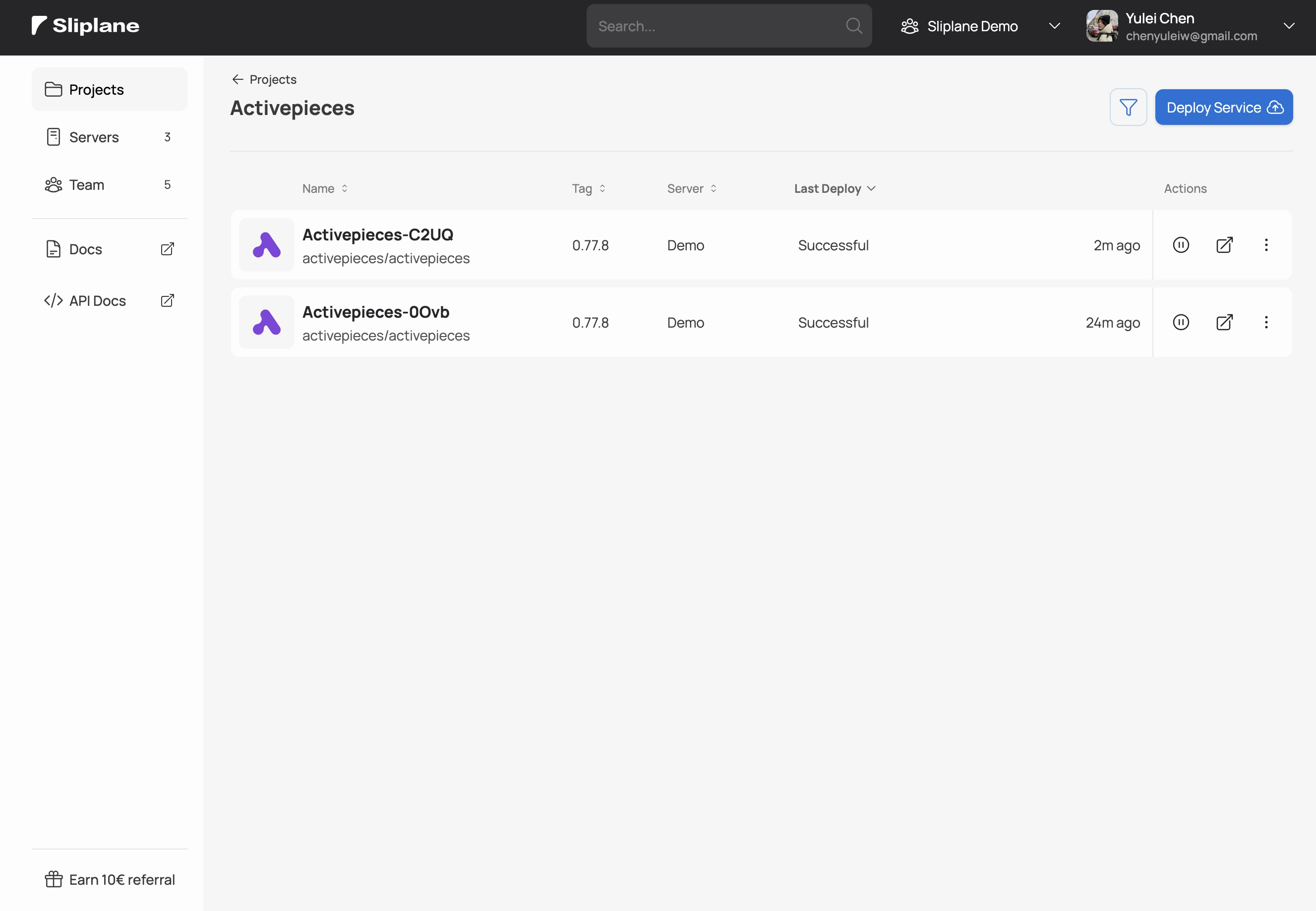
Task: Open Activepieces-C2UQ in a new window
Action: (1223, 244)
